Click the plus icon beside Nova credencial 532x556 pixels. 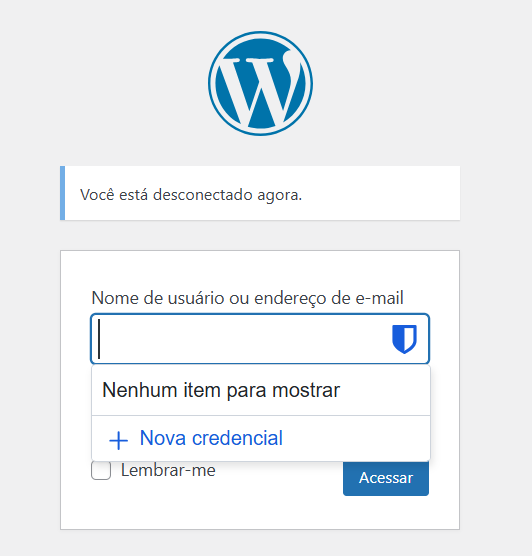118,440
